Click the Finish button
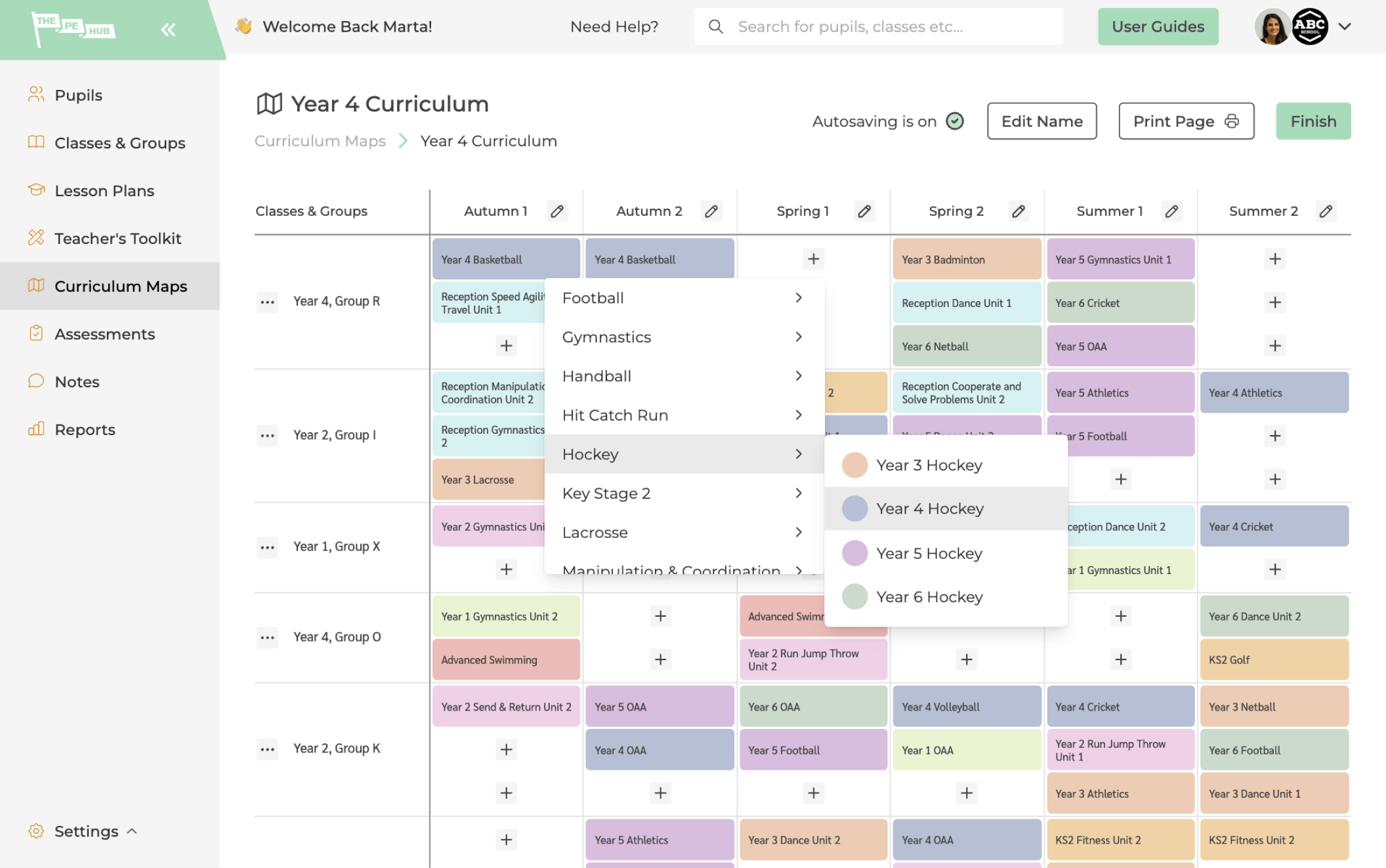 1313,121
